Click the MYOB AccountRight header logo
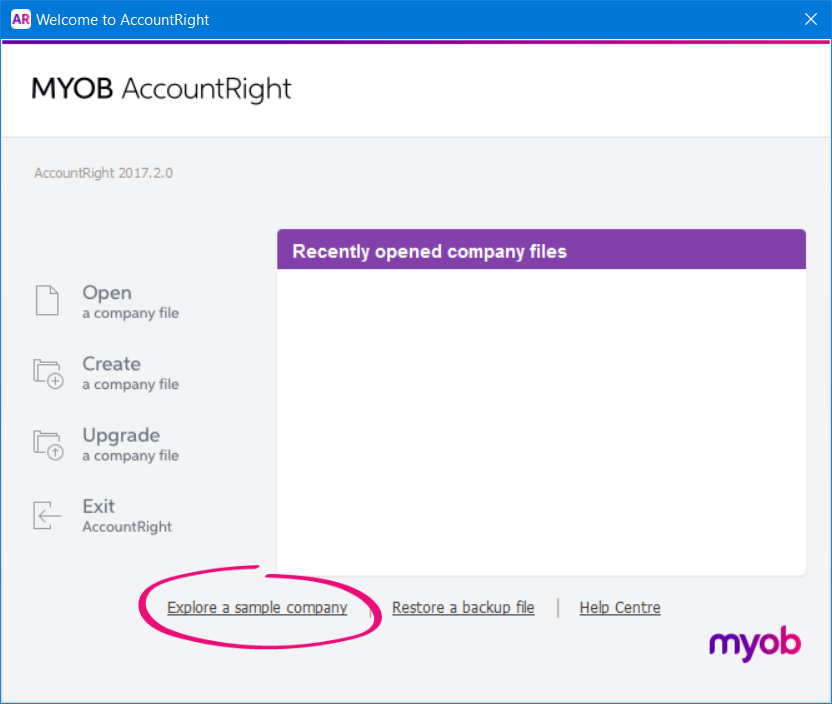The image size is (832, 704). tap(161, 89)
